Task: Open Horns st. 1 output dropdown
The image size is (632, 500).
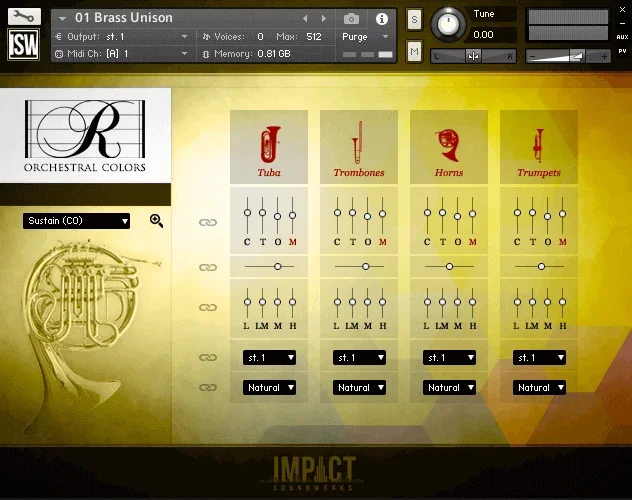Action: tap(449, 357)
